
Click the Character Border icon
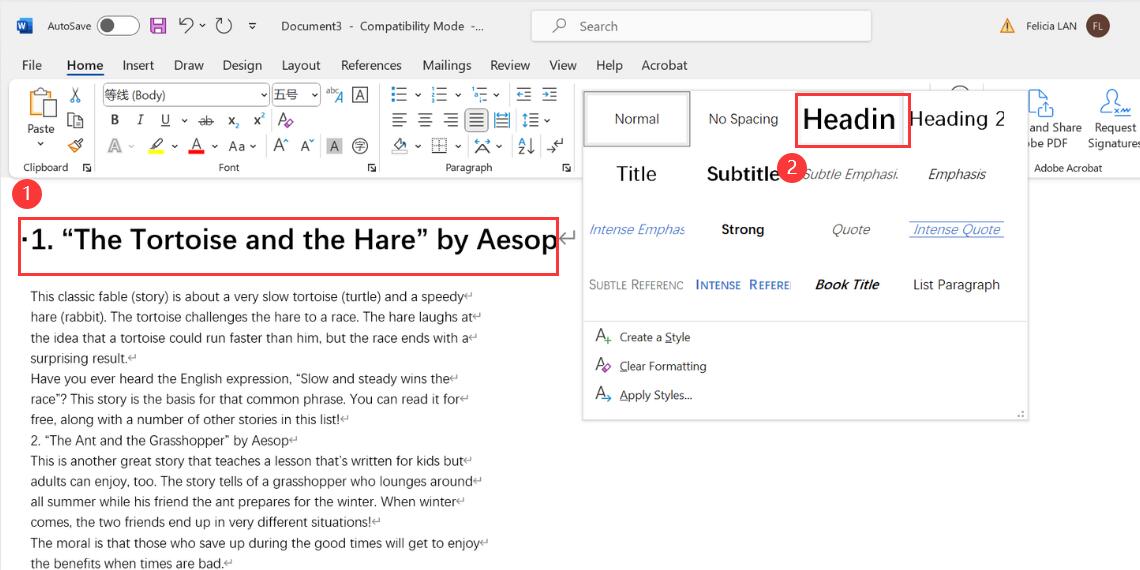point(360,95)
